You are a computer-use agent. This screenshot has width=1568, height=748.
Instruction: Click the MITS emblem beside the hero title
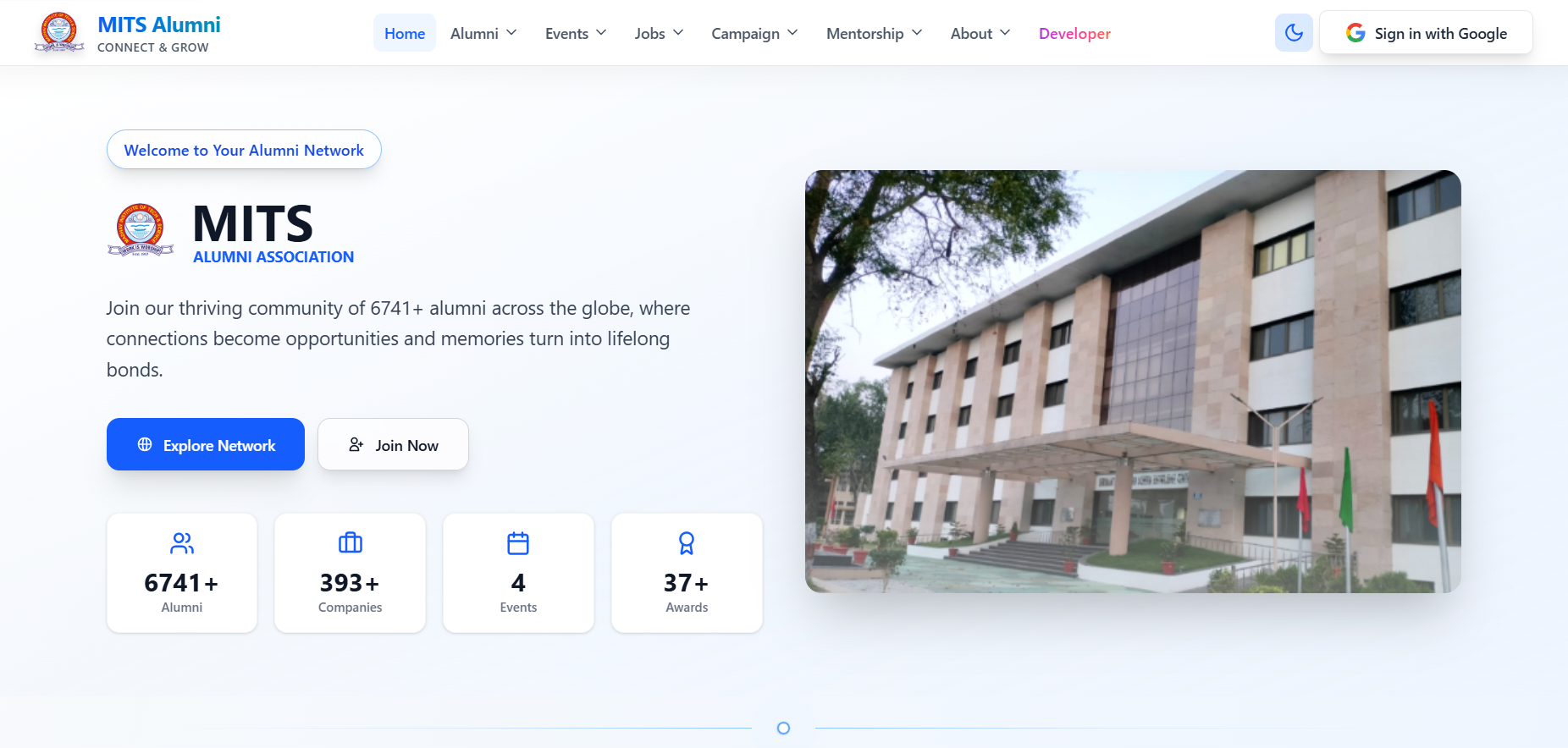coord(141,230)
